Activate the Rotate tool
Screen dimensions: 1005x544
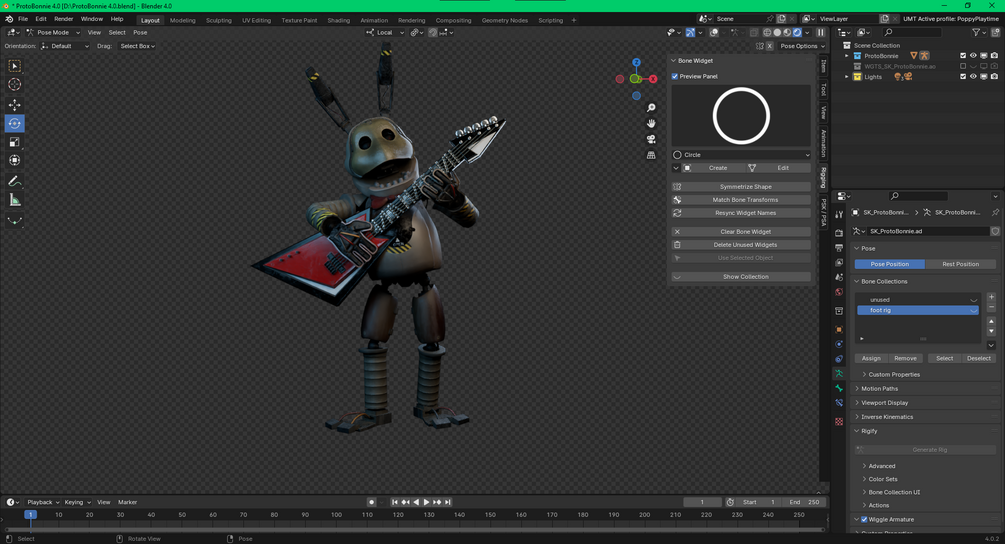click(14, 123)
